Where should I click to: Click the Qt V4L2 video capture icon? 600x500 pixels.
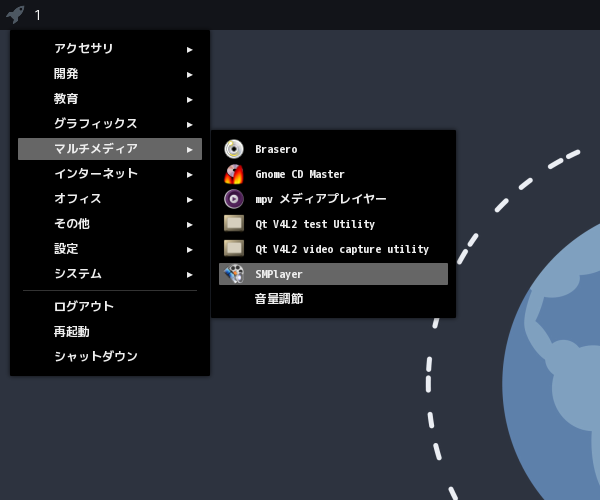(234, 248)
